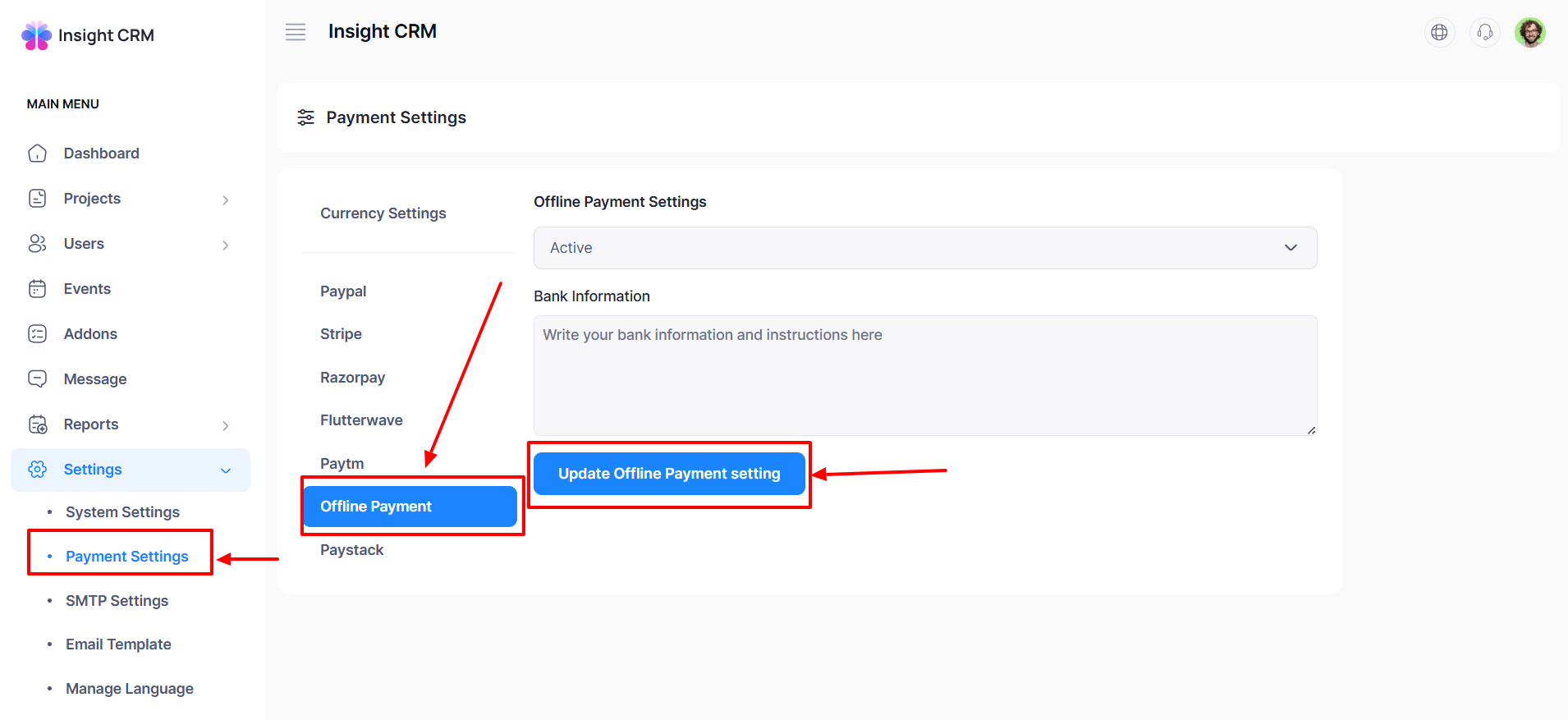Open the Paystack tab
Screen dimensions: 1568x720
(x=351, y=550)
